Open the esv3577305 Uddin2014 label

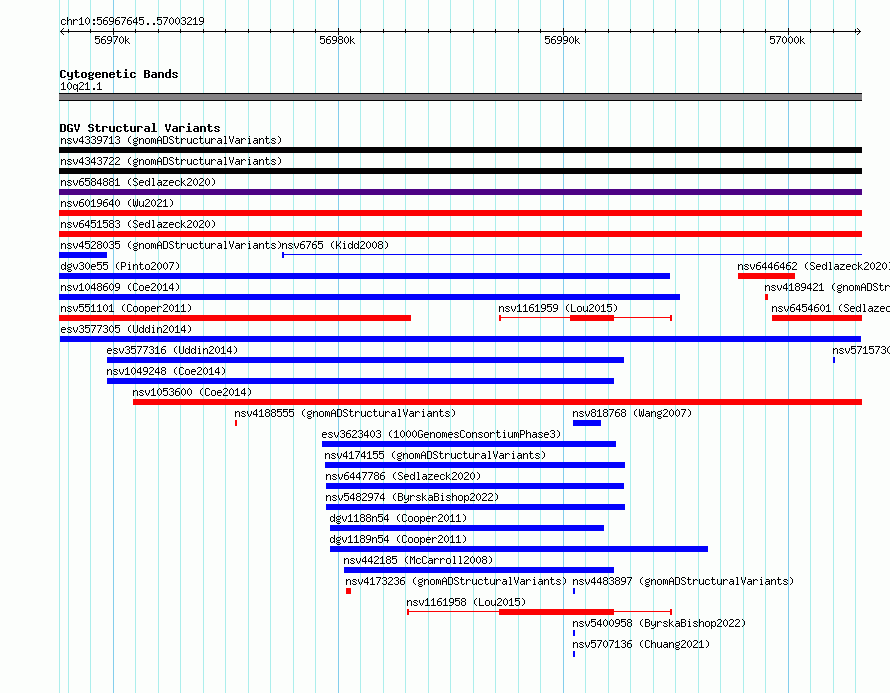coord(126,329)
